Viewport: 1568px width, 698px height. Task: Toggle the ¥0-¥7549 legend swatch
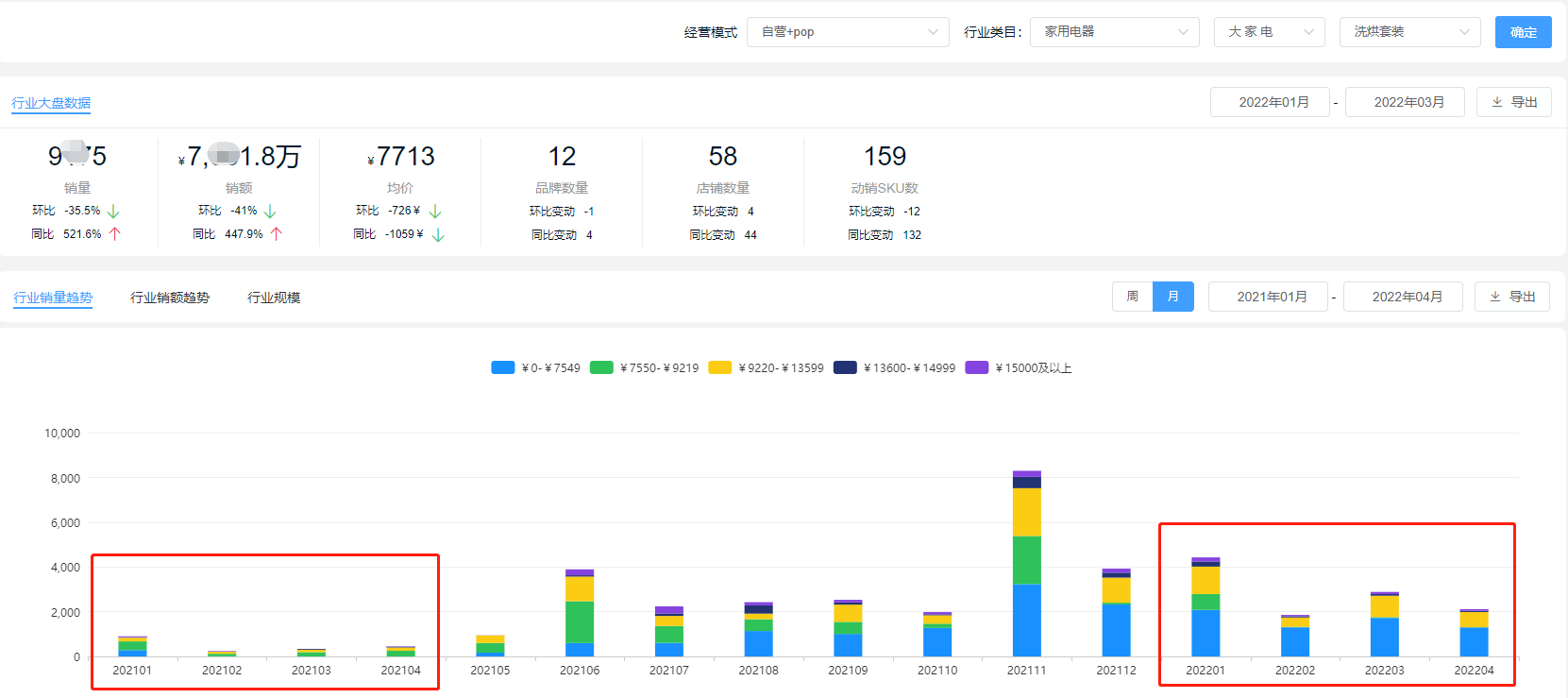[x=503, y=367]
